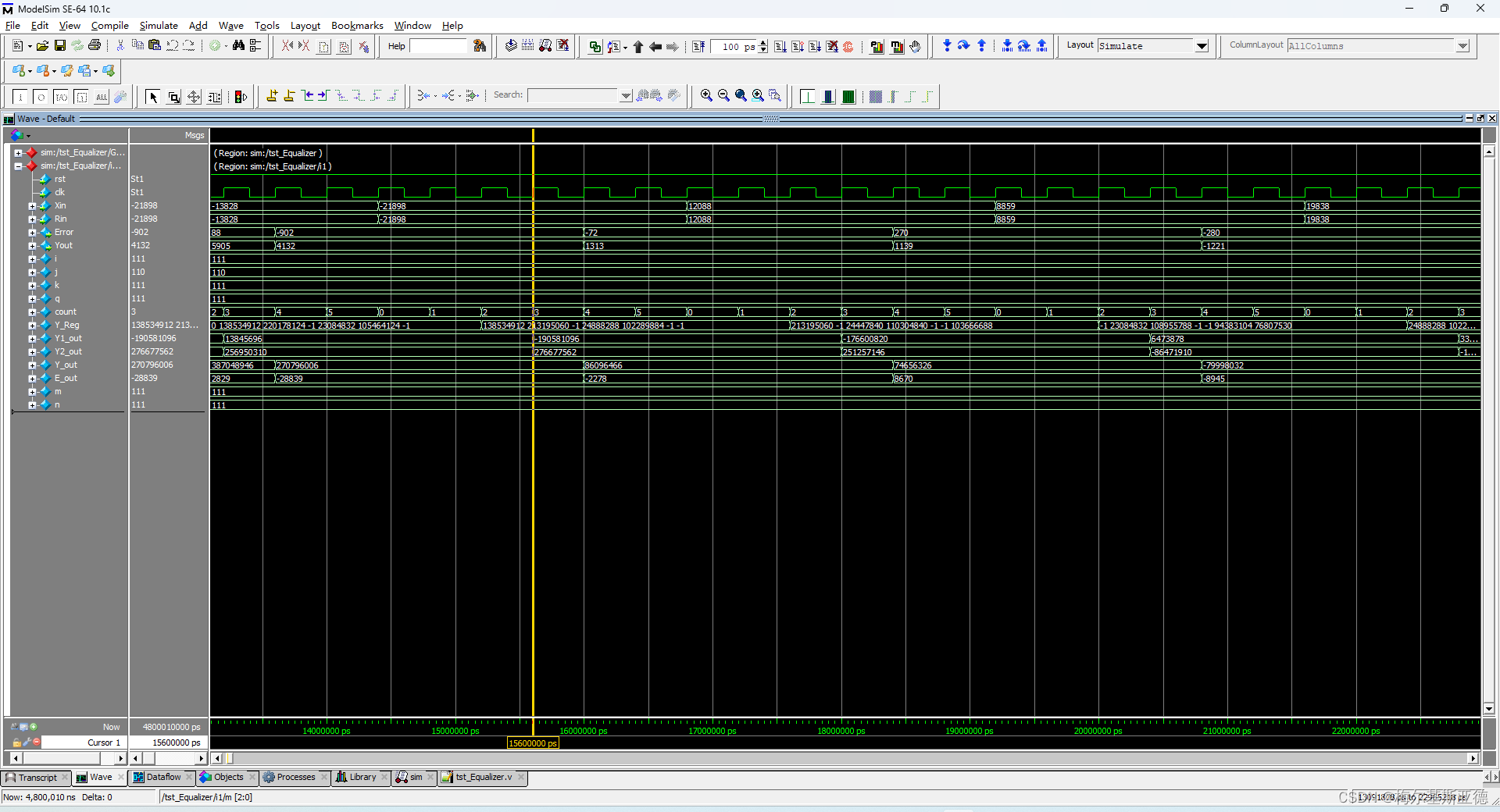
Task: Click the Cut scissors icon
Action: (x=120, y=46)
